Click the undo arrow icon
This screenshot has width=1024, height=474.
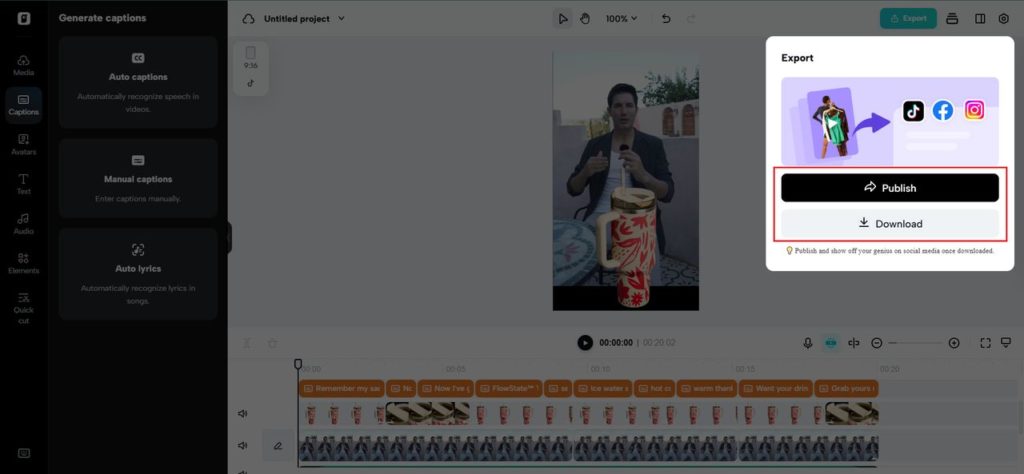click(x=666, y=19)
